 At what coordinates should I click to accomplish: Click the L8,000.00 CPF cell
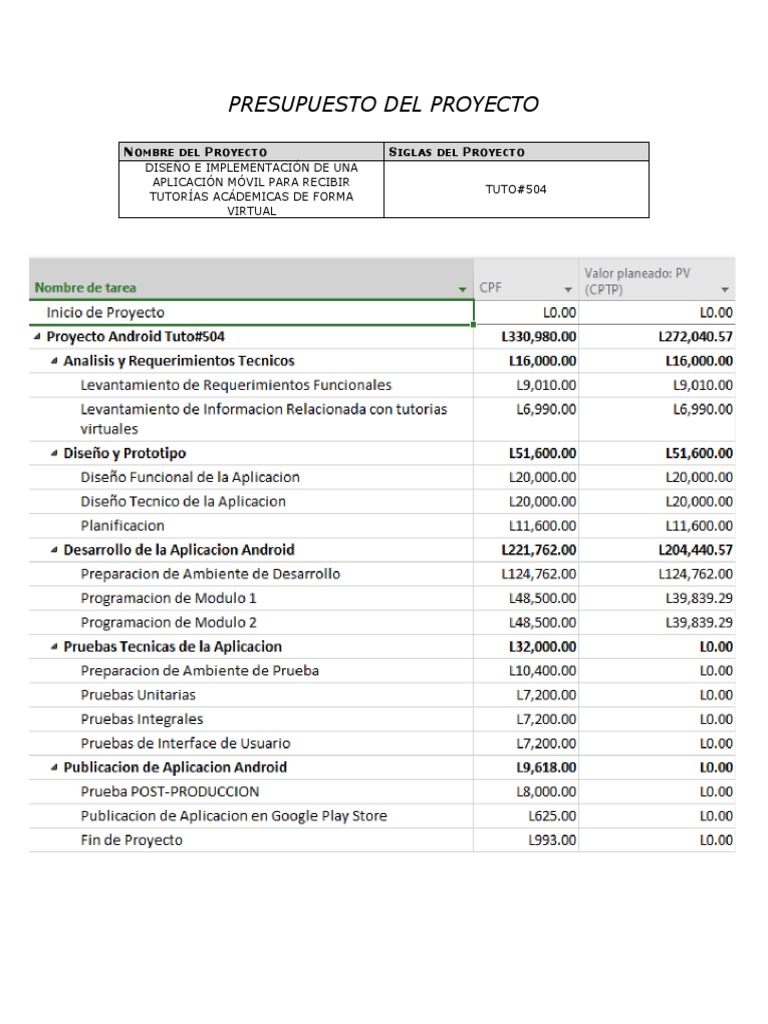click(x=526, y=792)
